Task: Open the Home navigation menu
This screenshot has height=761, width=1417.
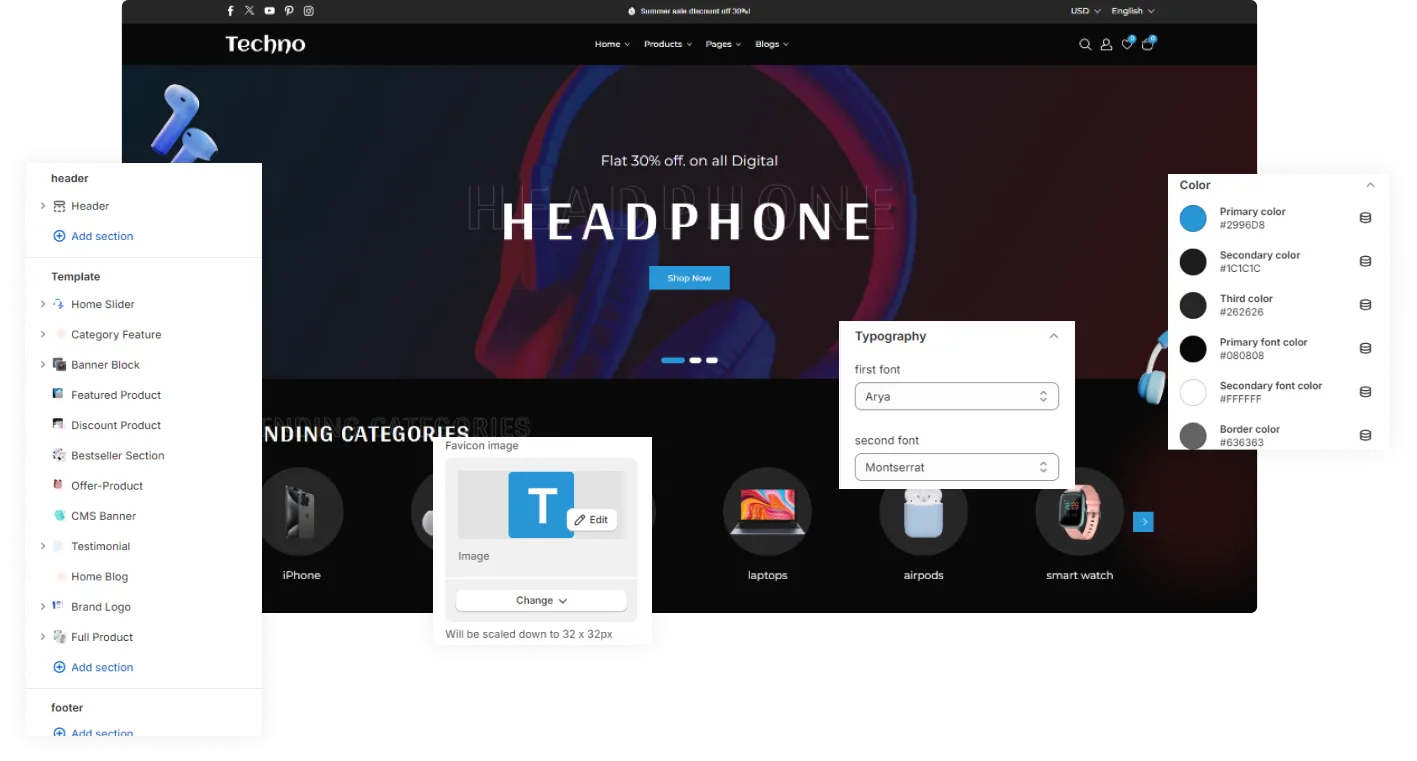Action: (x=612, y=44)
